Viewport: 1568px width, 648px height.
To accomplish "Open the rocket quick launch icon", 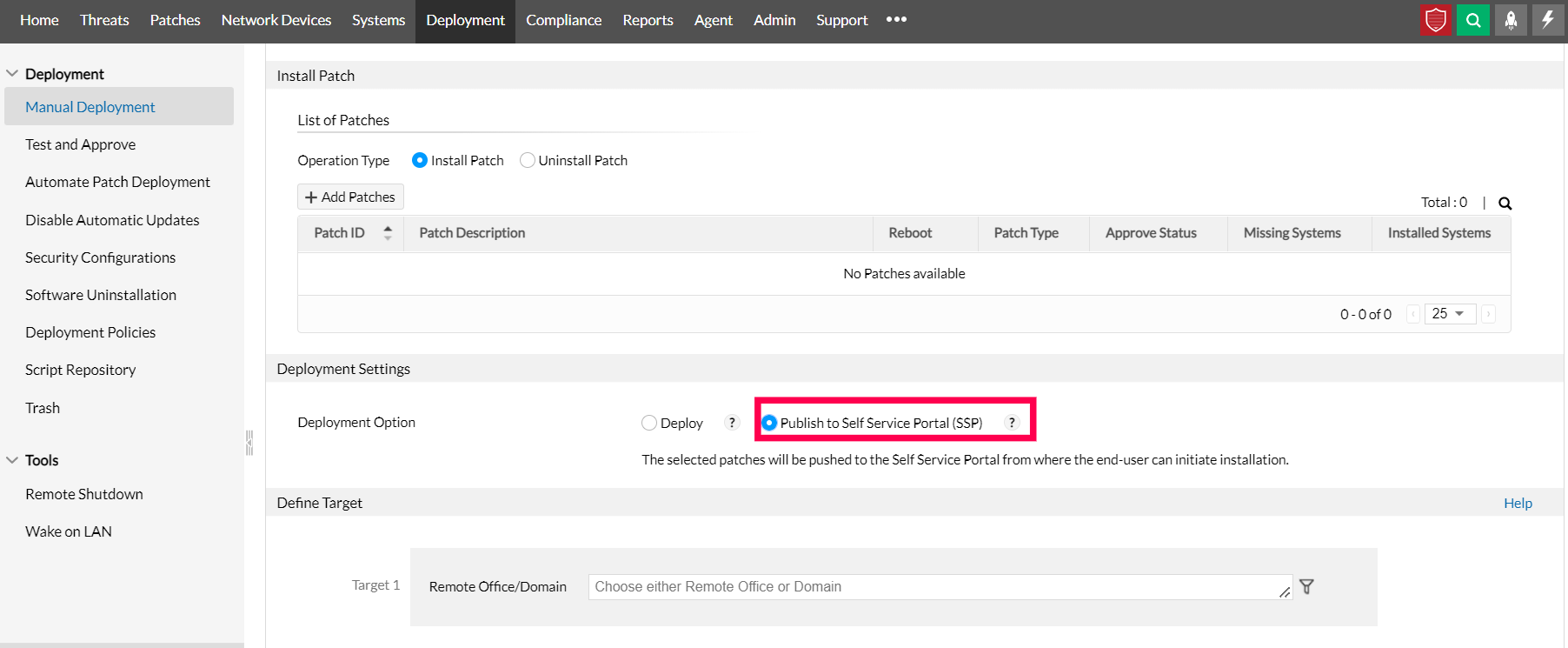I will coord(1511,20).
